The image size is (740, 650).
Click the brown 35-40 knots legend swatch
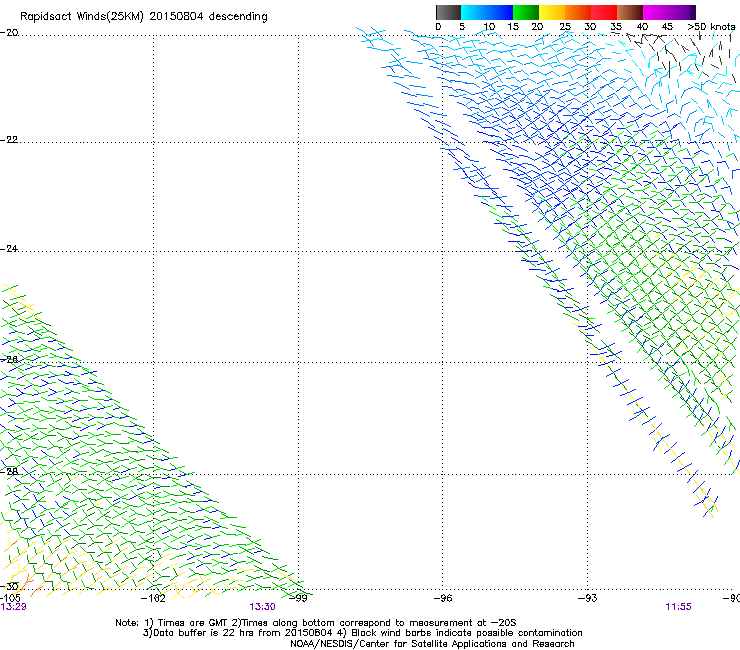coord(630,12)
